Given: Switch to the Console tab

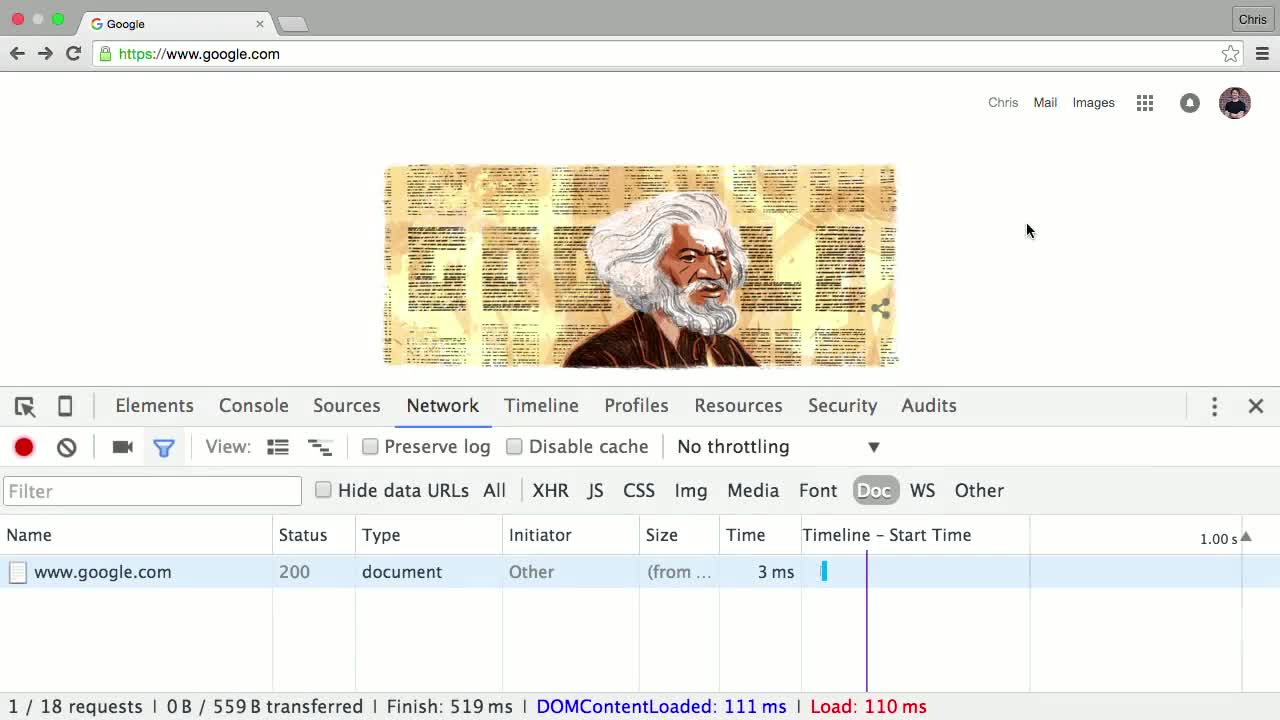Looking at the screenshot, I should (254, 406).
